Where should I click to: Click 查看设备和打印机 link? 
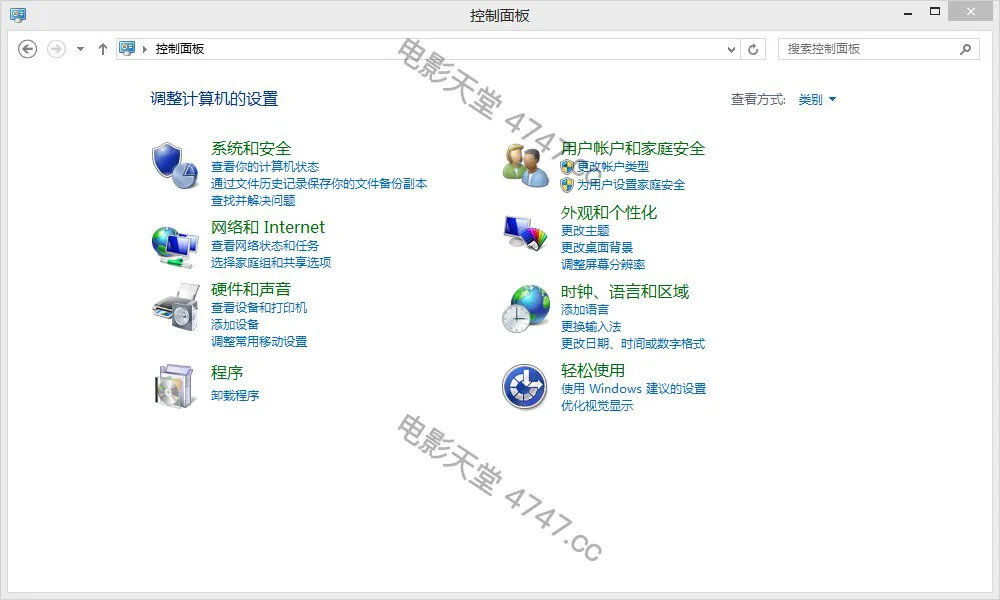(259, 308)
